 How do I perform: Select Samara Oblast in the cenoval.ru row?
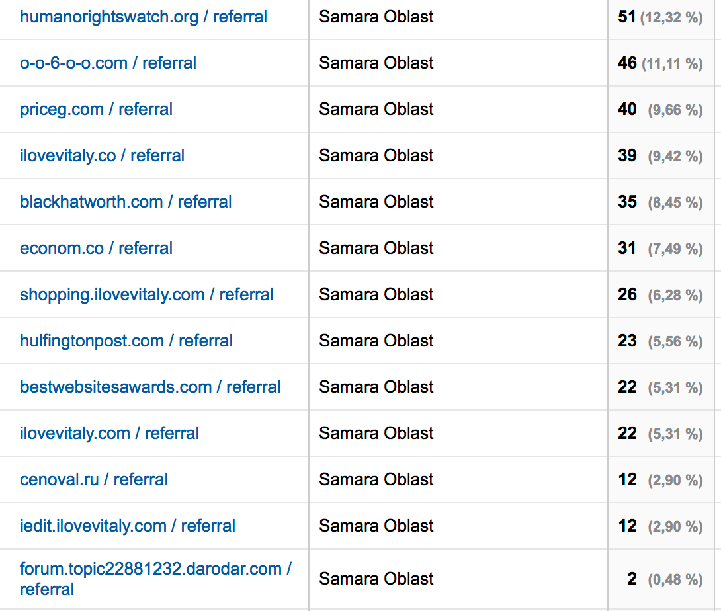(376, 479)
